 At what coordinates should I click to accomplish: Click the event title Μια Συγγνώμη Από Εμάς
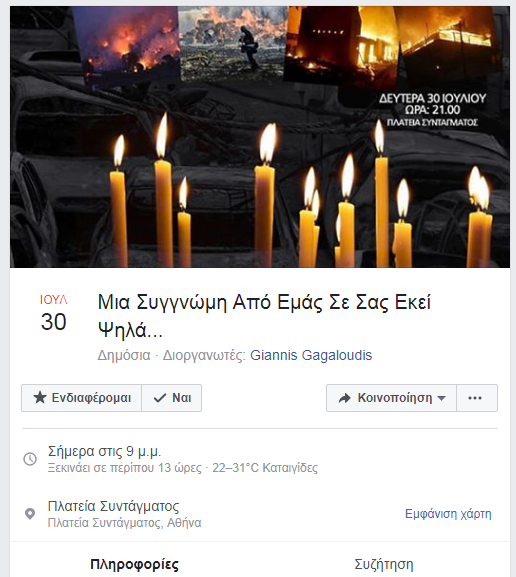pos(264,316)
